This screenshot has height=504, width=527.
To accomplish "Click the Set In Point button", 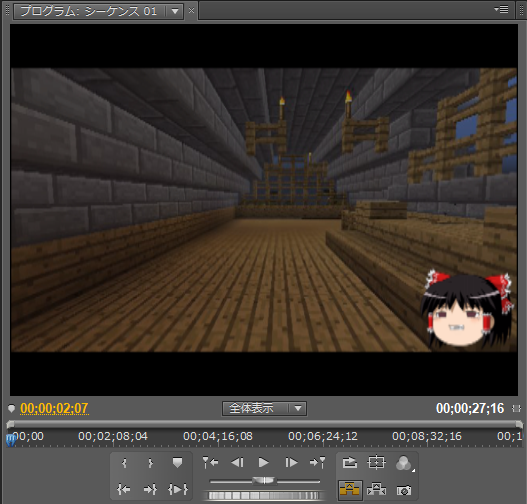I will tap(124, 463).
